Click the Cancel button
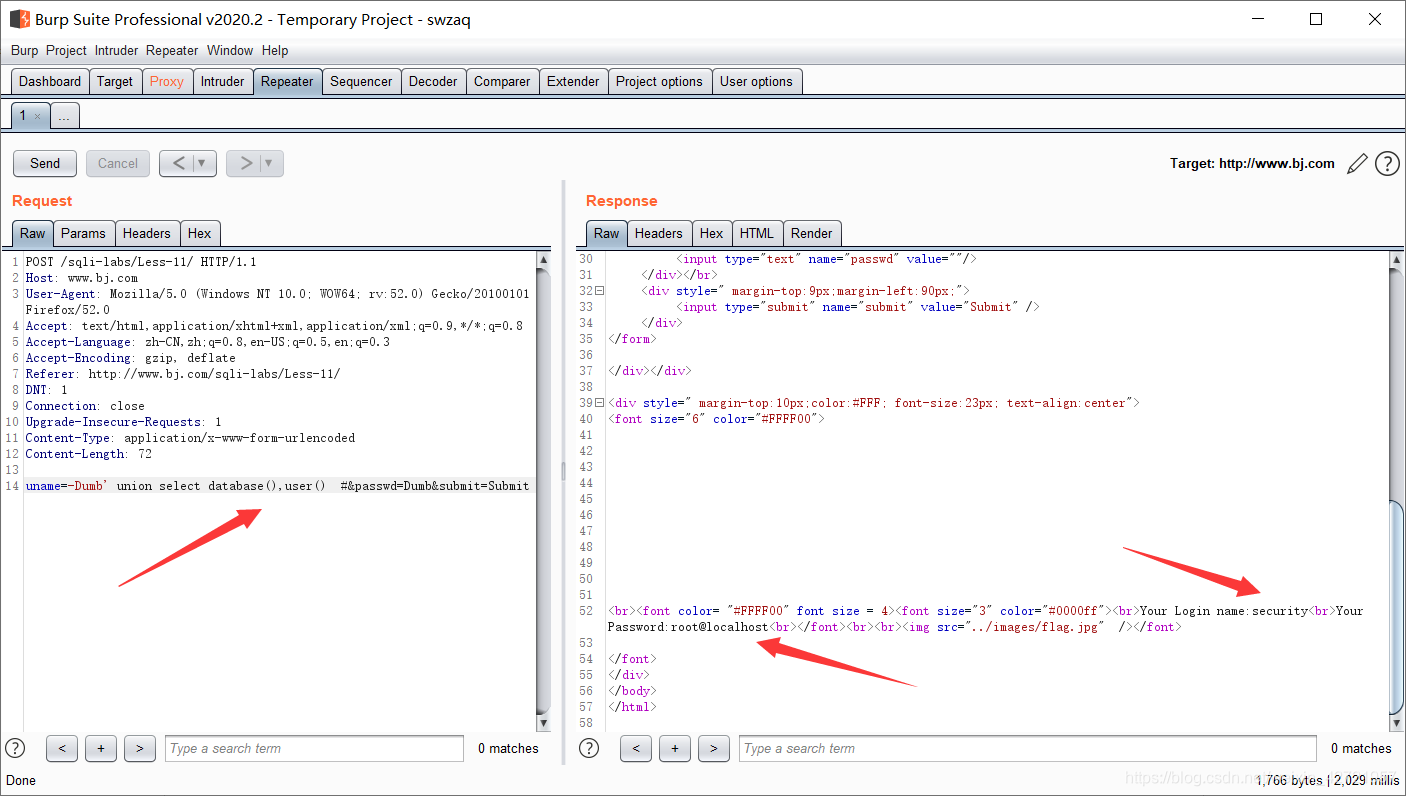 pyautogui.click(x=118, y=163)
